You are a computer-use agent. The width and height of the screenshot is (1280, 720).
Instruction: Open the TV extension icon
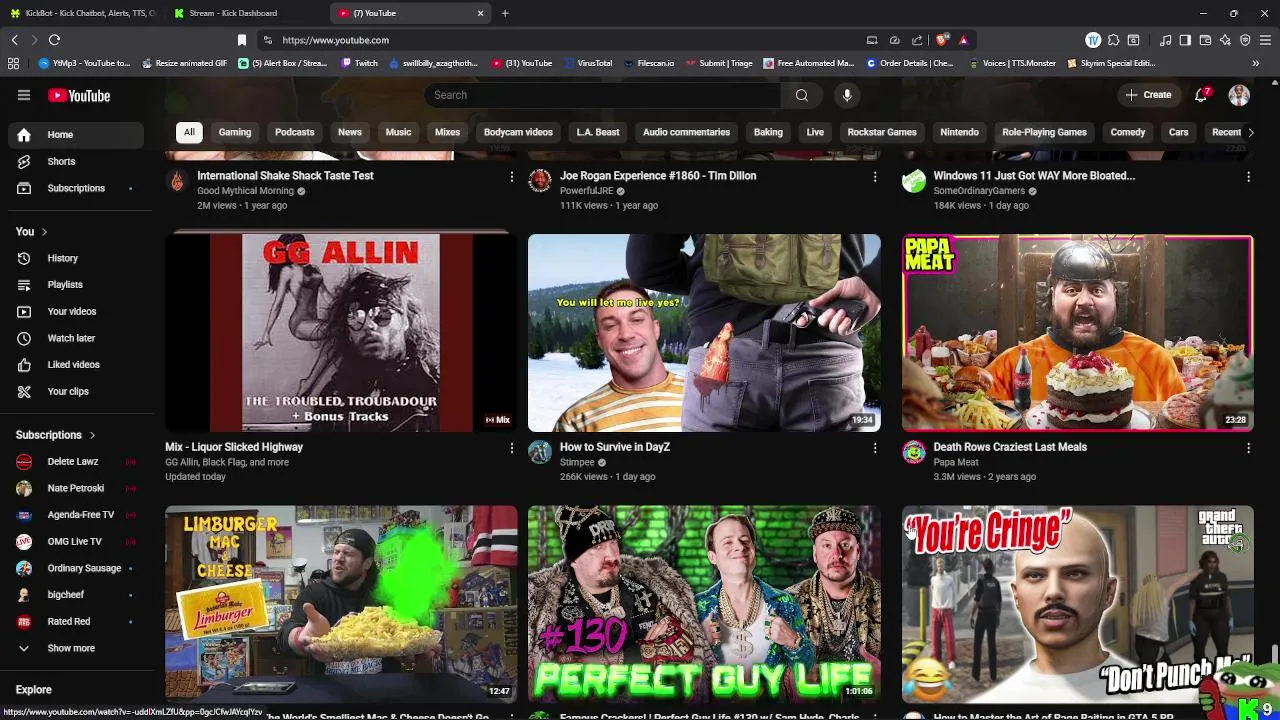(1093, 40)
